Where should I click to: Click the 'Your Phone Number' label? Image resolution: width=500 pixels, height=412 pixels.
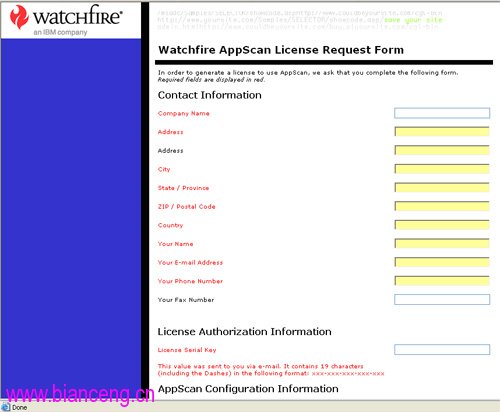click(190, 281)
